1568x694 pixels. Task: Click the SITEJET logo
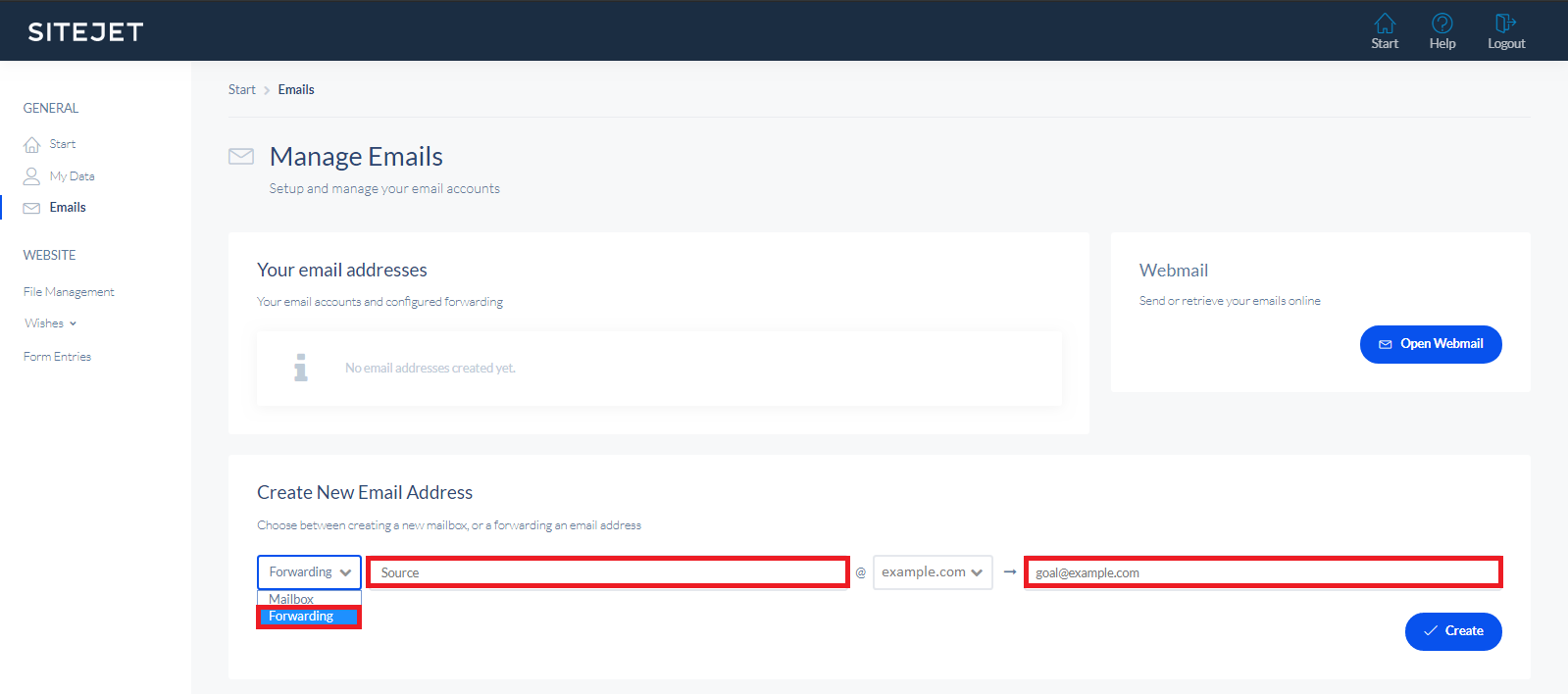tap(85, 31)
